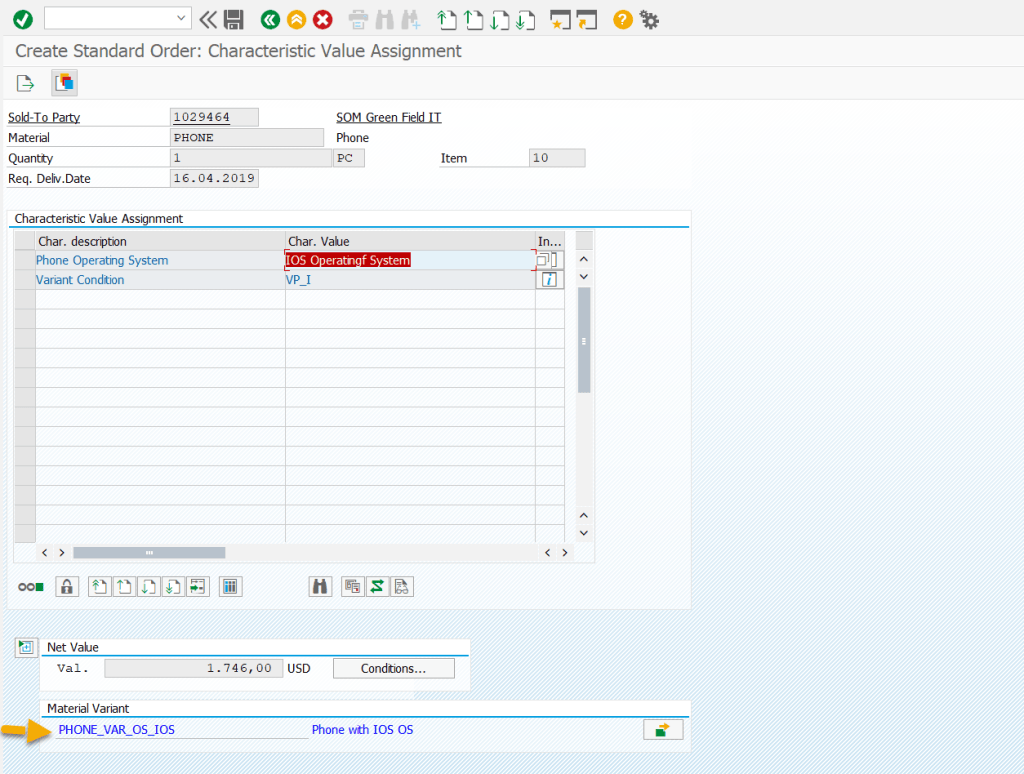Print using the top toolbar printer icon

click(358, 20)
